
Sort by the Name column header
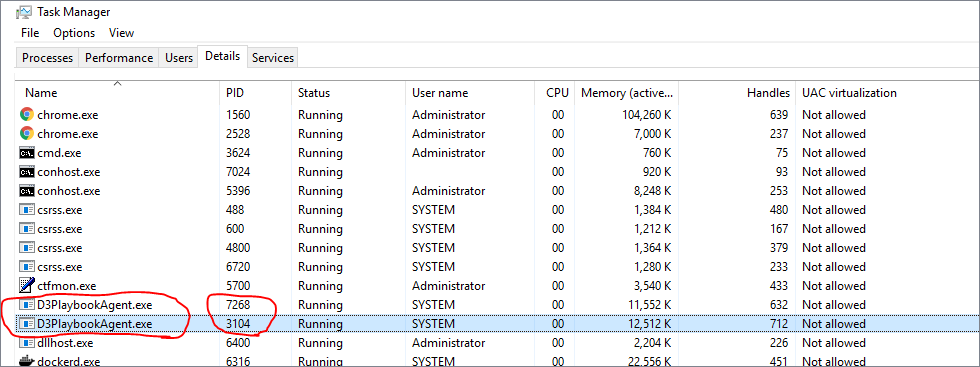[41, 93]
